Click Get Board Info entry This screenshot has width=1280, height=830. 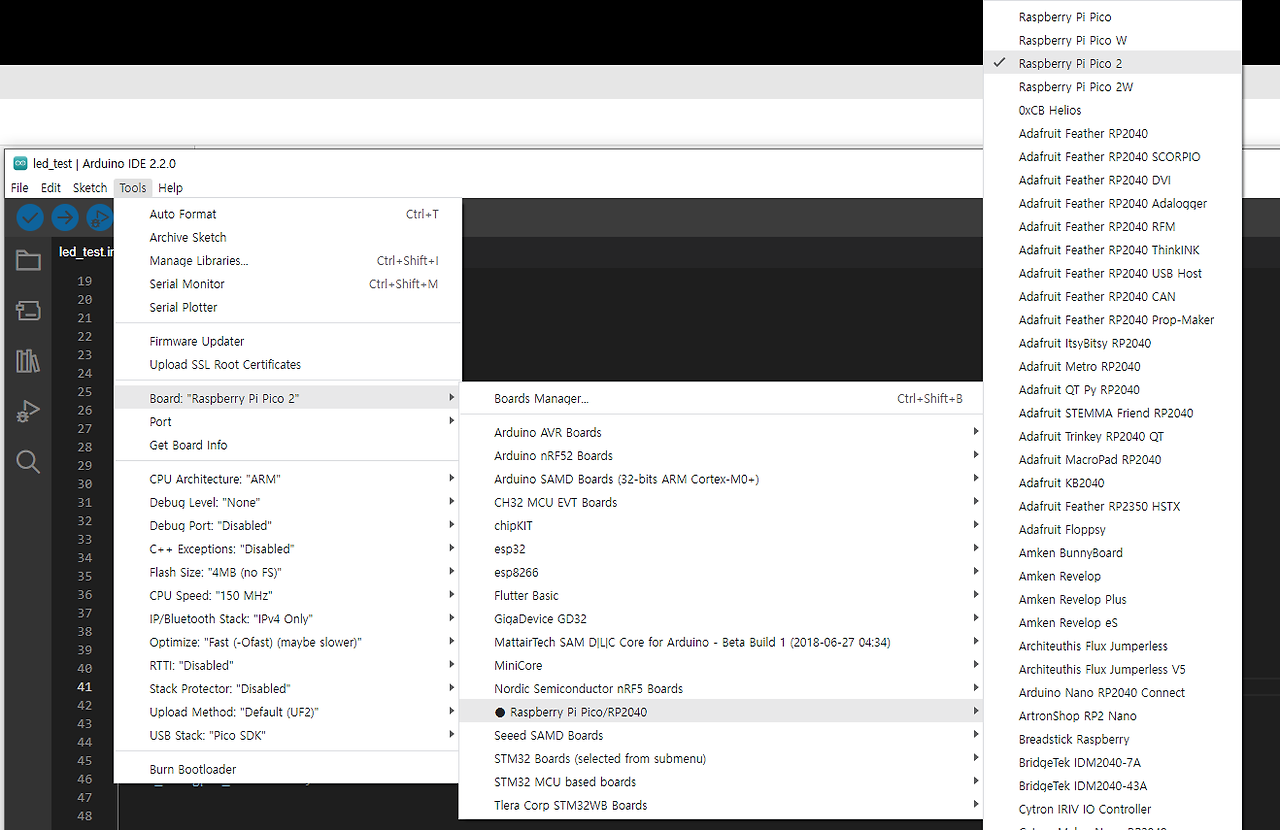coord(288,445)
